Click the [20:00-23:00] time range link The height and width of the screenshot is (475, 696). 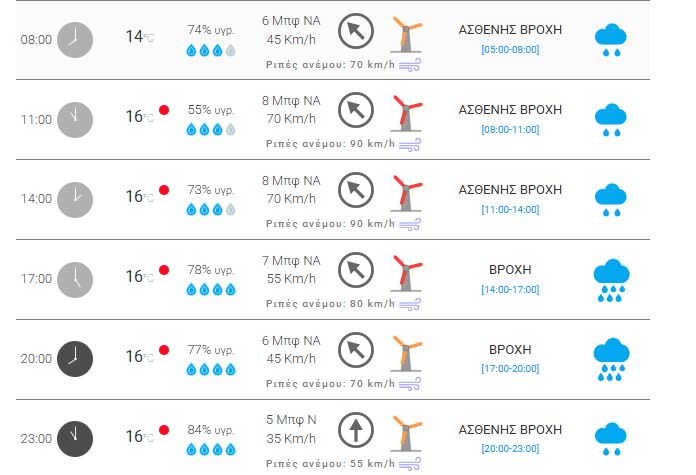pos(510,448)
